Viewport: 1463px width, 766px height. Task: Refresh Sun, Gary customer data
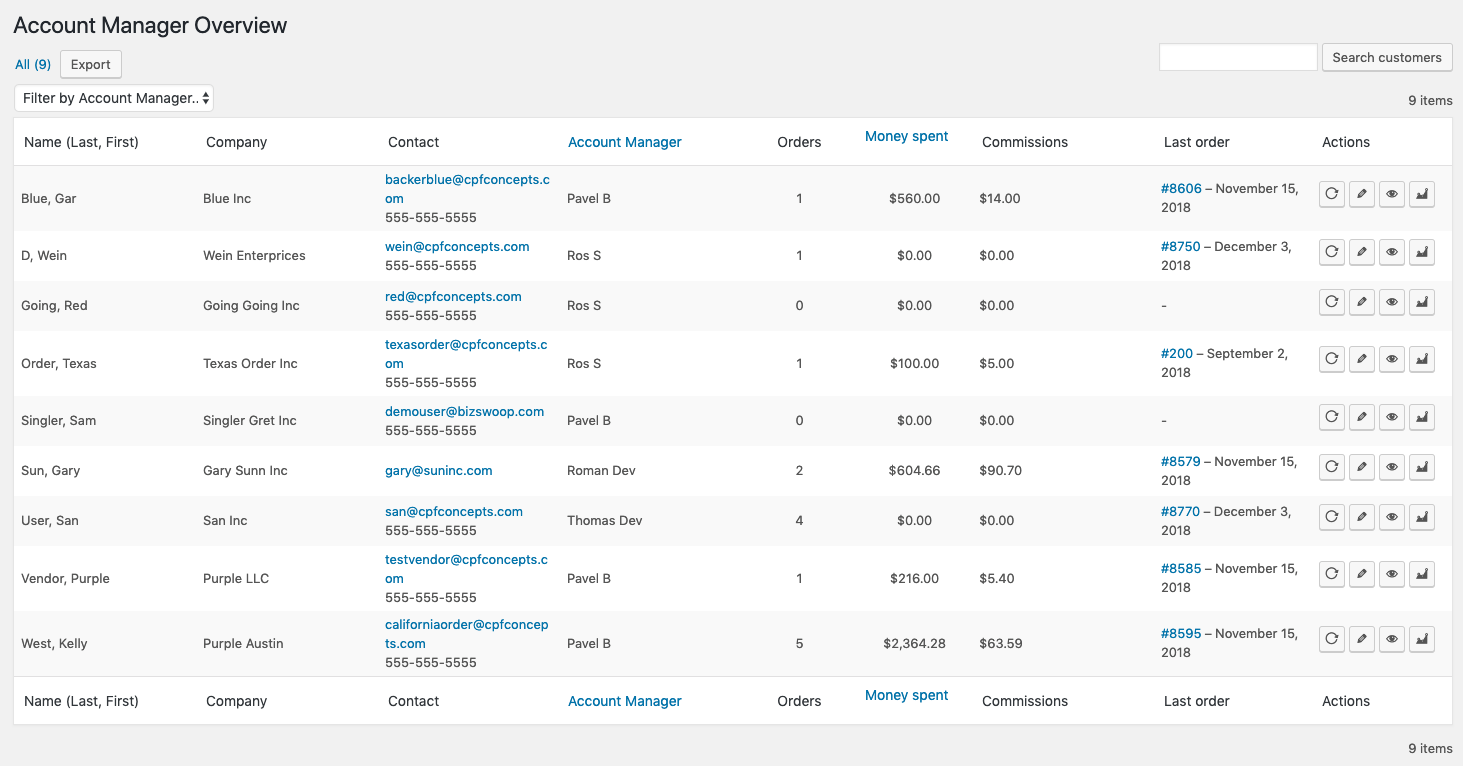click(x=1331, y=467)
